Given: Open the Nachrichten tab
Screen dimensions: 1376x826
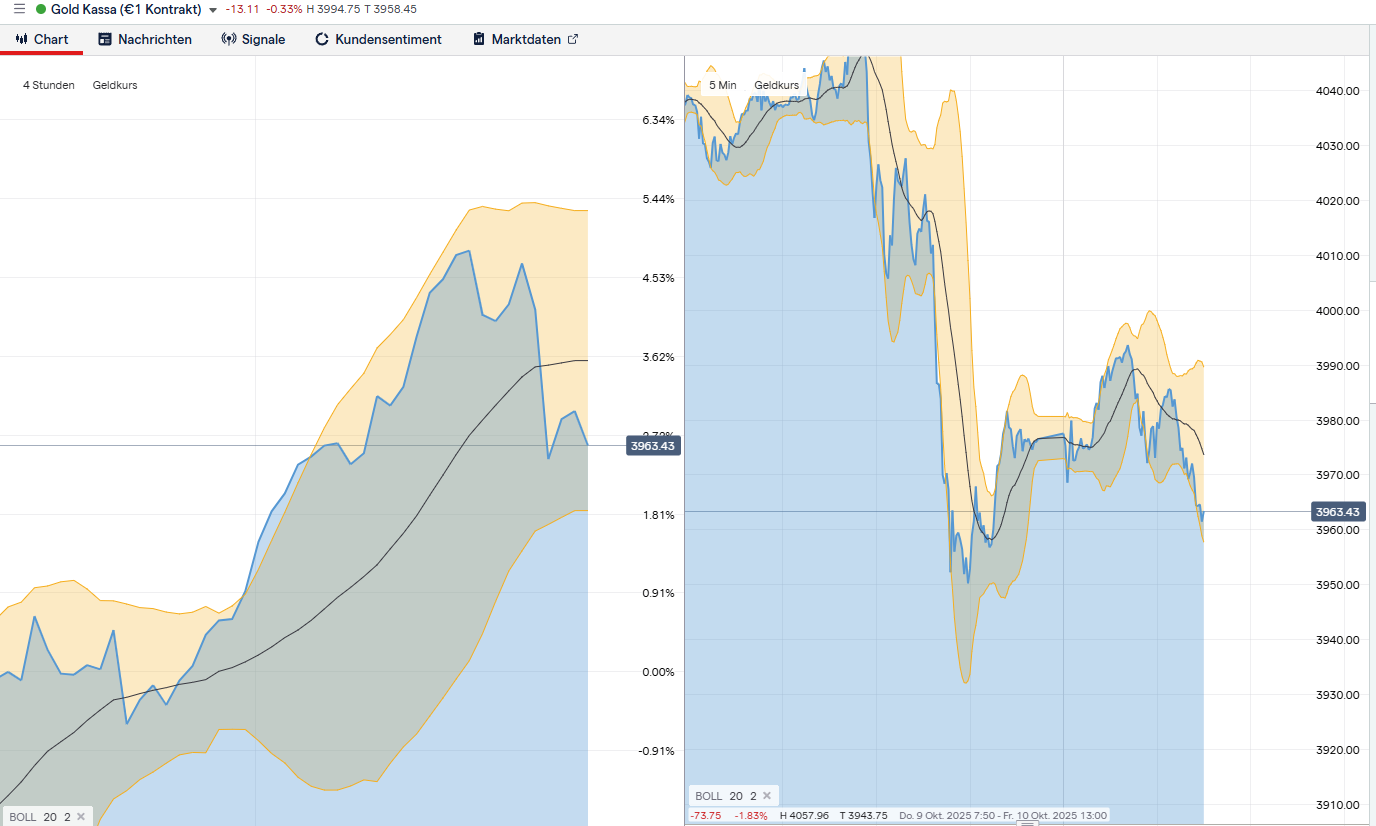Looking at the screenshot, I should point(145,39).
